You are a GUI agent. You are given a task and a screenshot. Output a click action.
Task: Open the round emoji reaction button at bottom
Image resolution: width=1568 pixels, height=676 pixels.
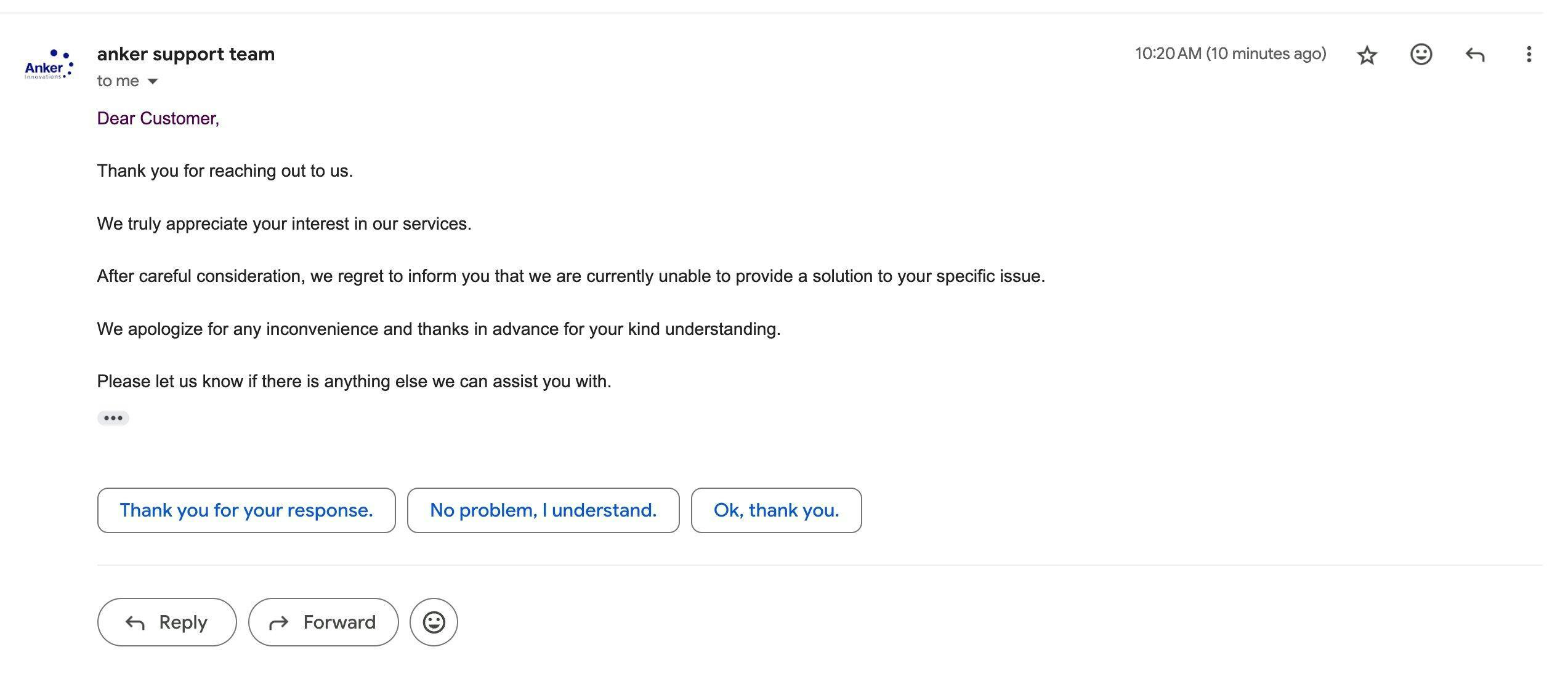(x=434, y=622)
